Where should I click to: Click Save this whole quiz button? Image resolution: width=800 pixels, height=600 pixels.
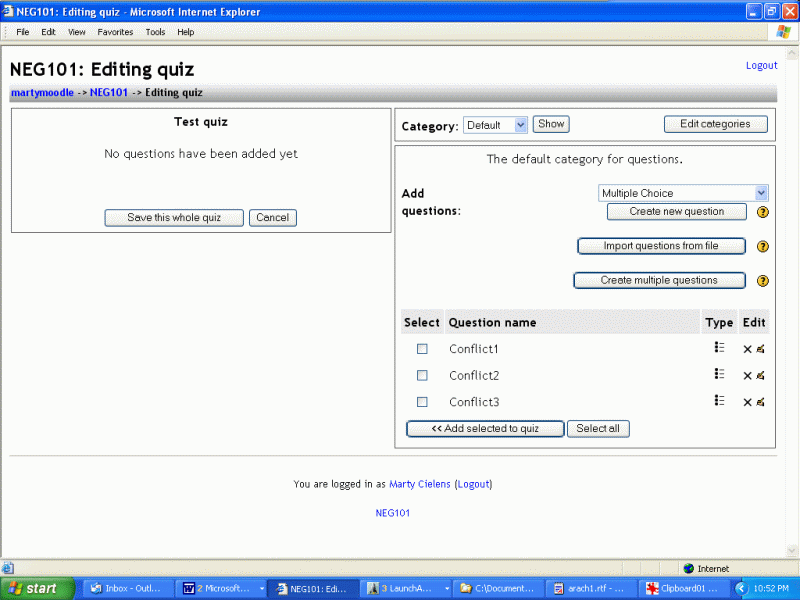pos(174,218)
